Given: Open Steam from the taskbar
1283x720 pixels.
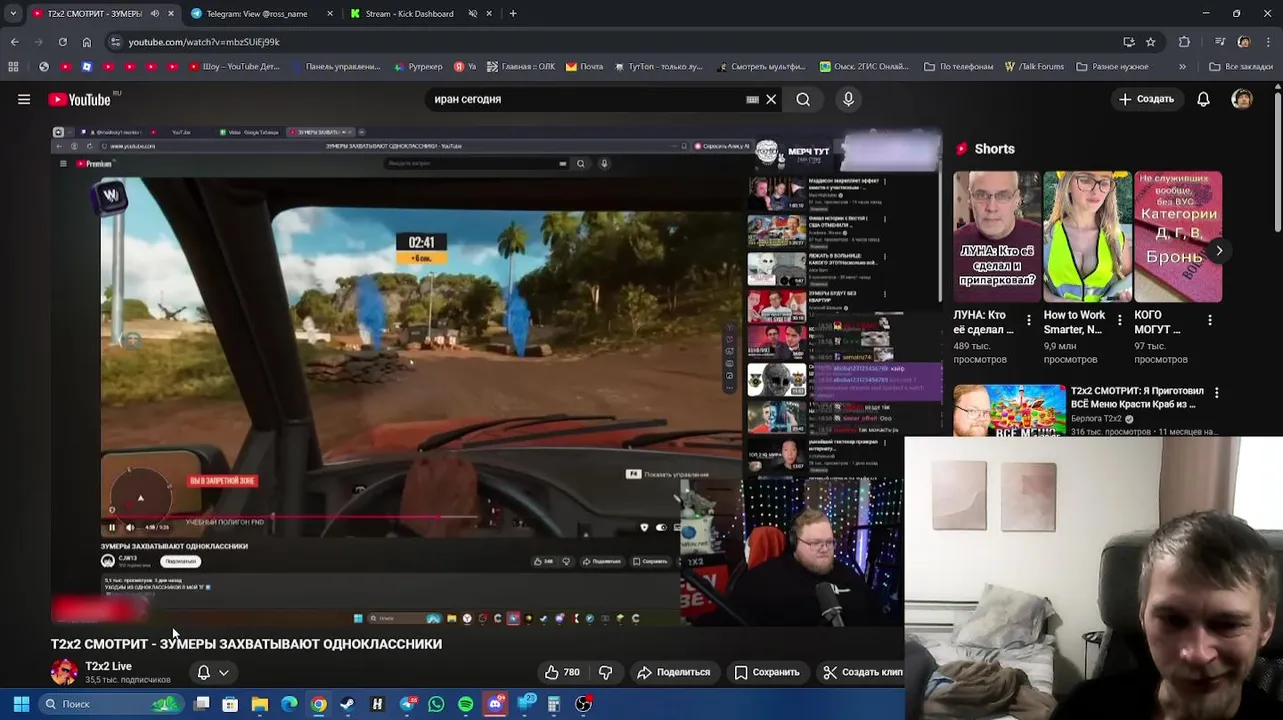Looking at the screenshot, I should pos(347,704).
